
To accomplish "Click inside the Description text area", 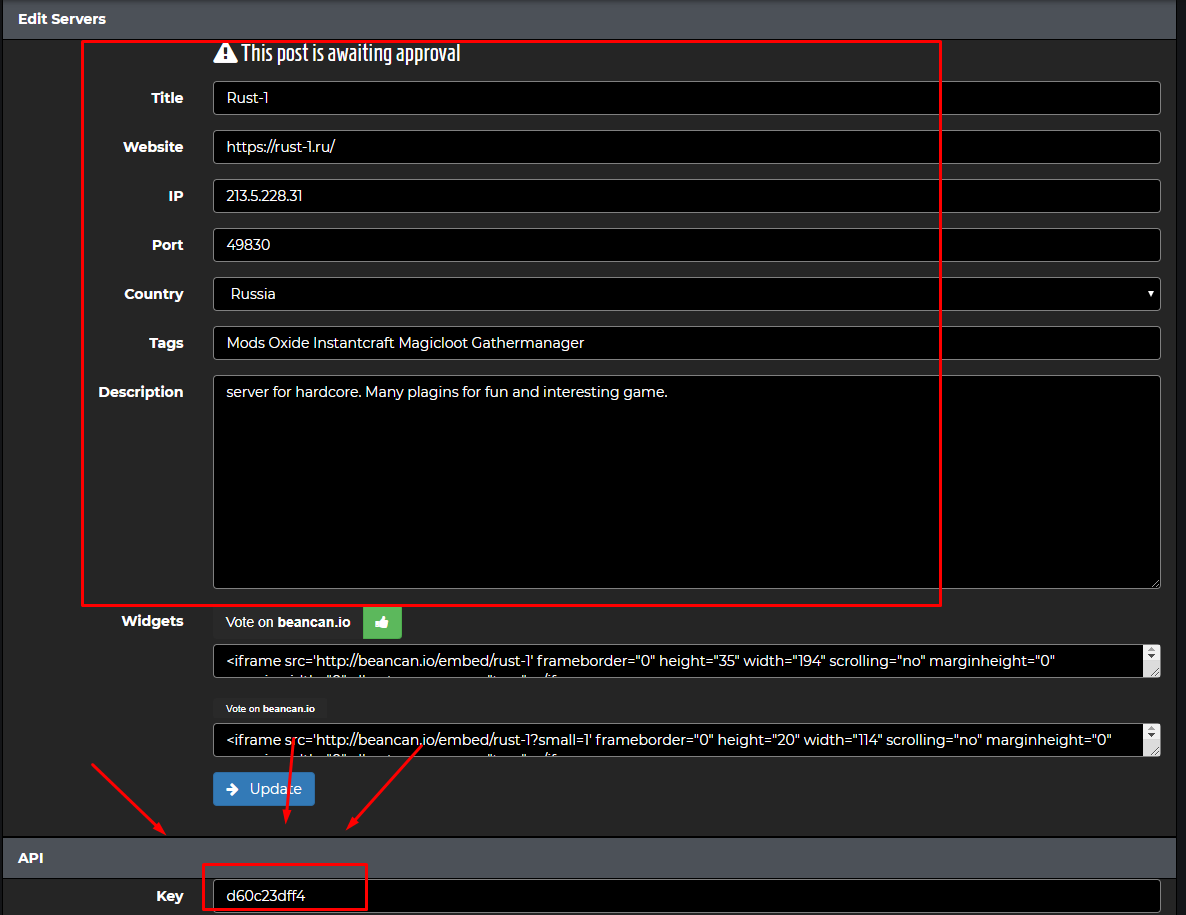I will (686, 482).
